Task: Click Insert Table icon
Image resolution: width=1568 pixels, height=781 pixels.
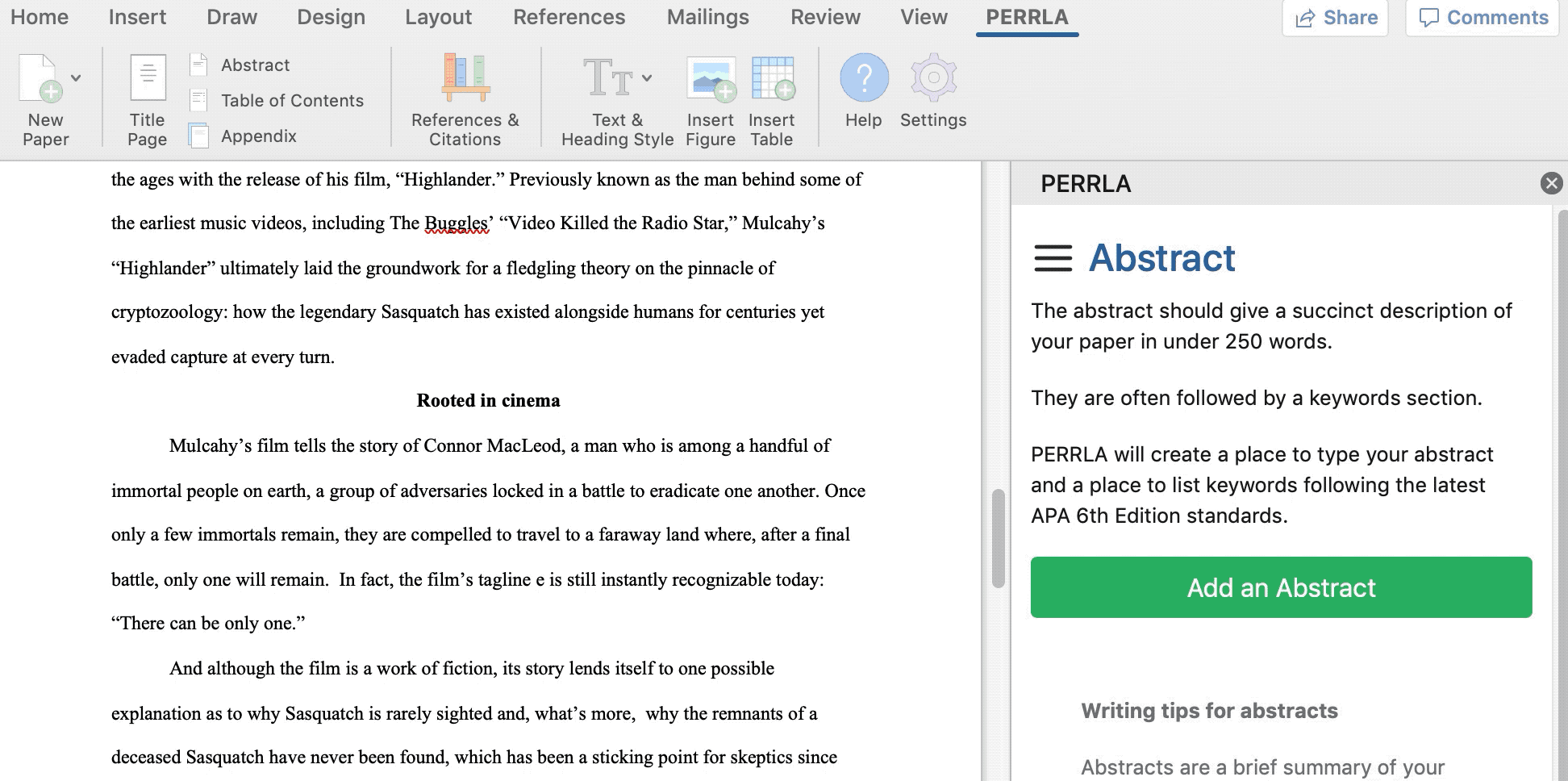Action: pyautogui.click(x=772, y=79)
